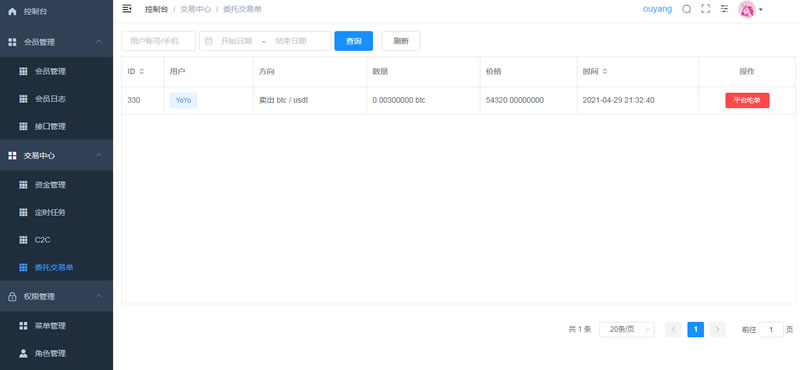This screenshot has height=370, width=800.
Task: Click the 用户 column header
Action: pos(177,71)
